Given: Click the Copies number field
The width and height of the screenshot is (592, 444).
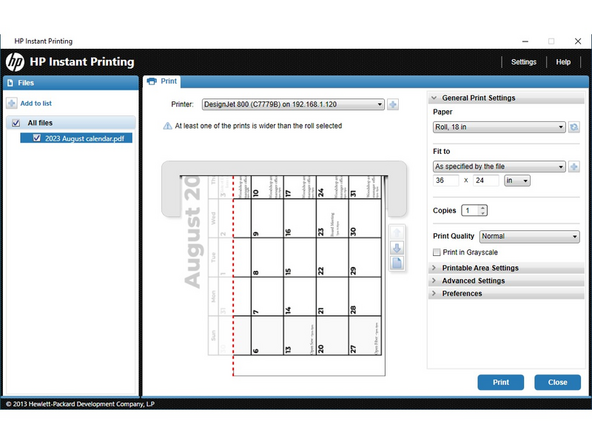Looking at the screenshot, I should 470,210.
